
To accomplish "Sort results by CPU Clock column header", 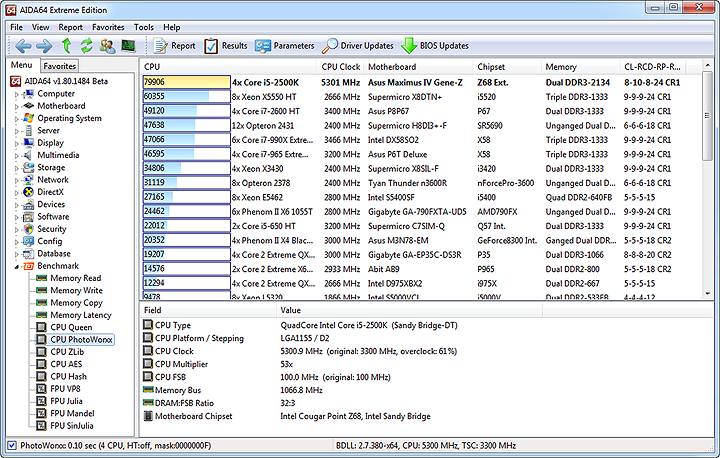I will pos(340,67).
